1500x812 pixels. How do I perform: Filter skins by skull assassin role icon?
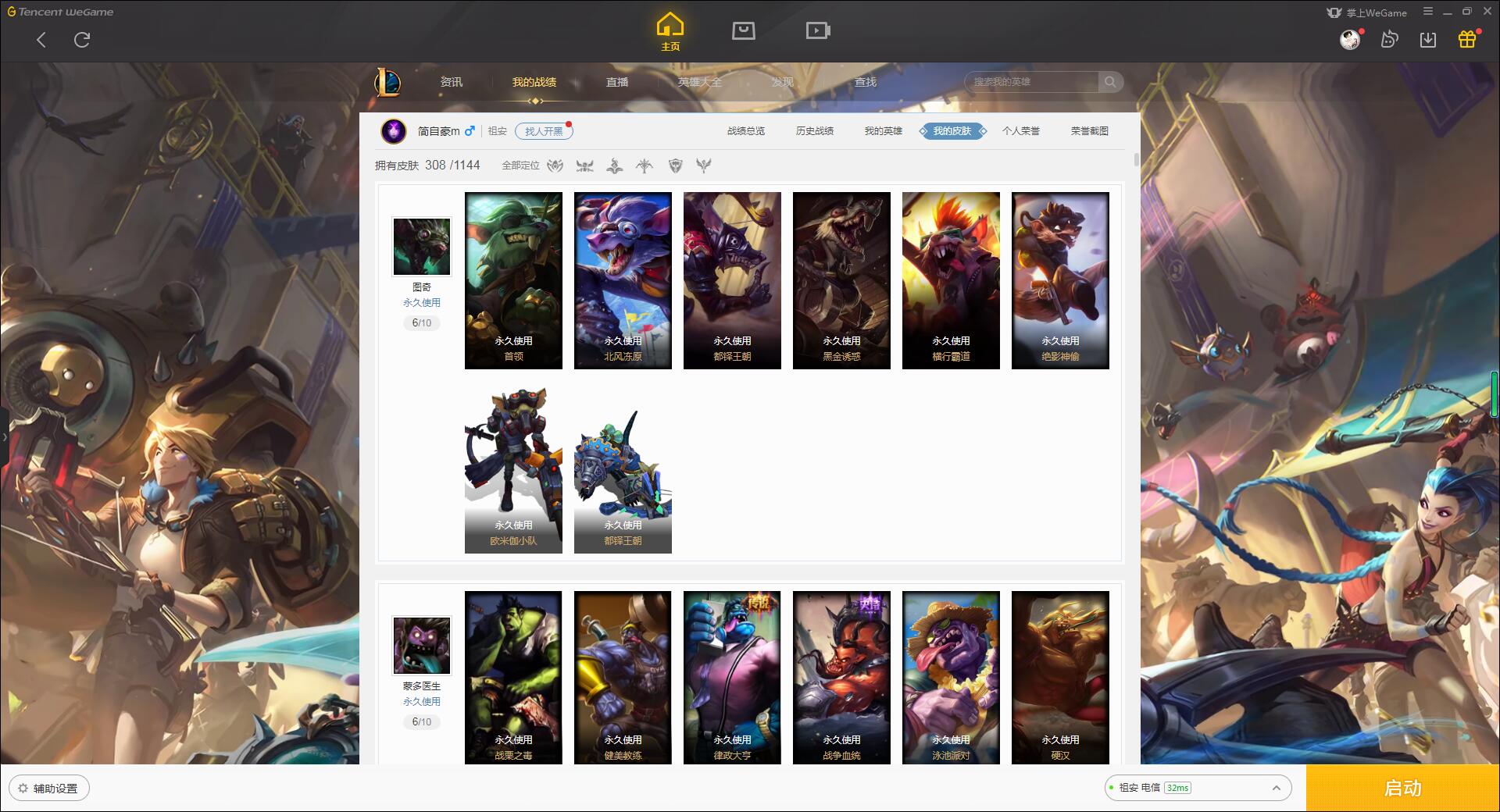coord(584,166)
